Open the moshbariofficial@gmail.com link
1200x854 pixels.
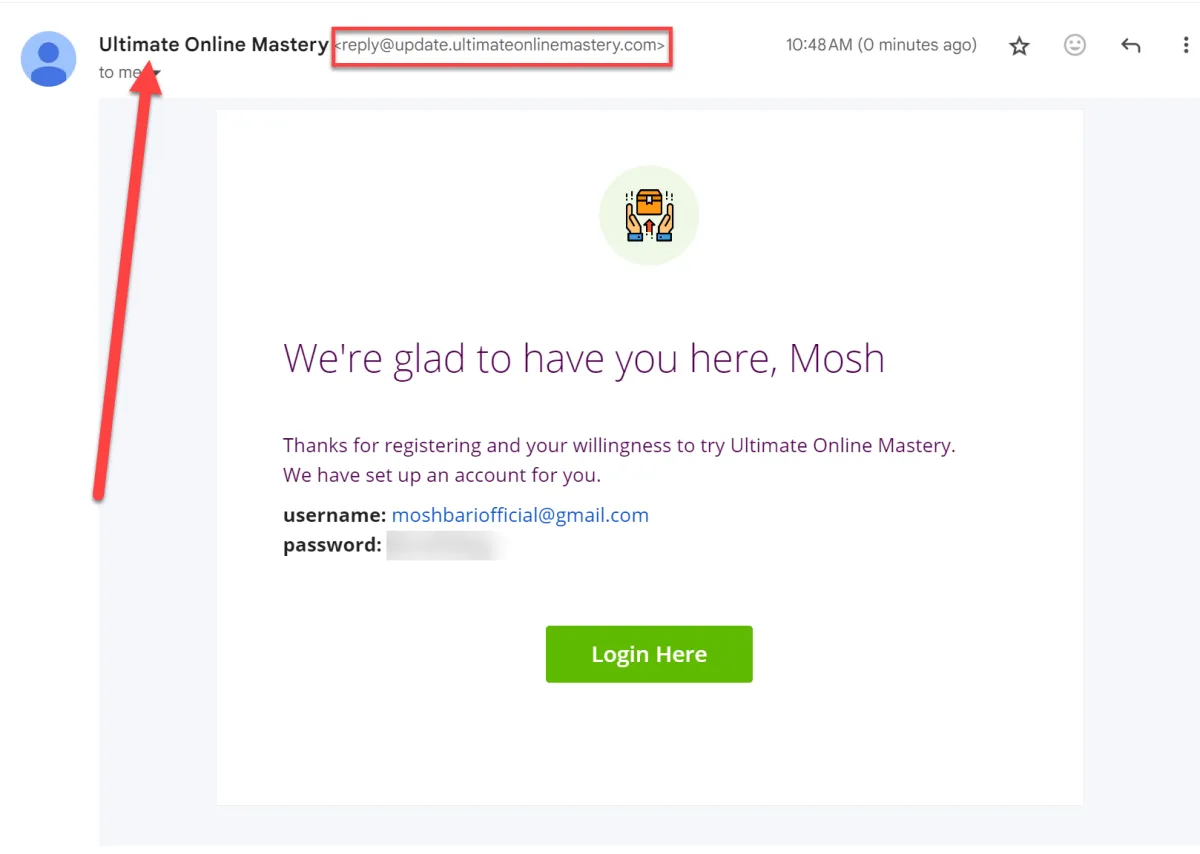click(520, 515)
